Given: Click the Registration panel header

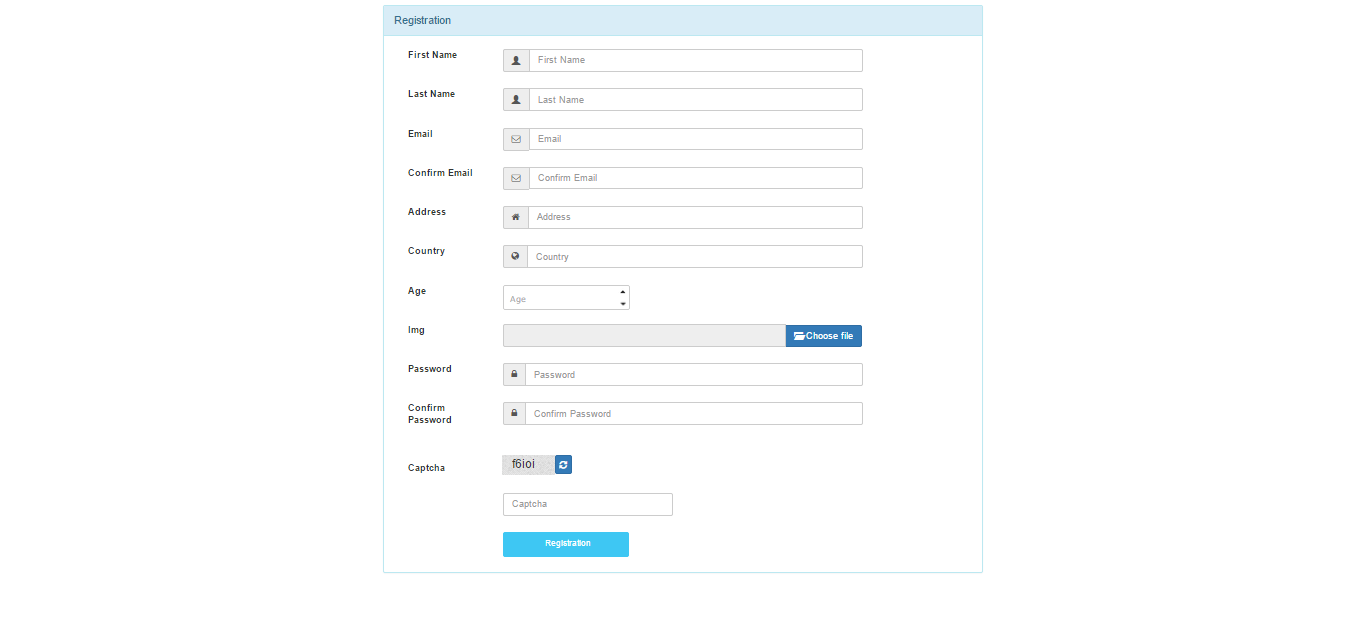Looking at the screenshot, I should [422, 20].
